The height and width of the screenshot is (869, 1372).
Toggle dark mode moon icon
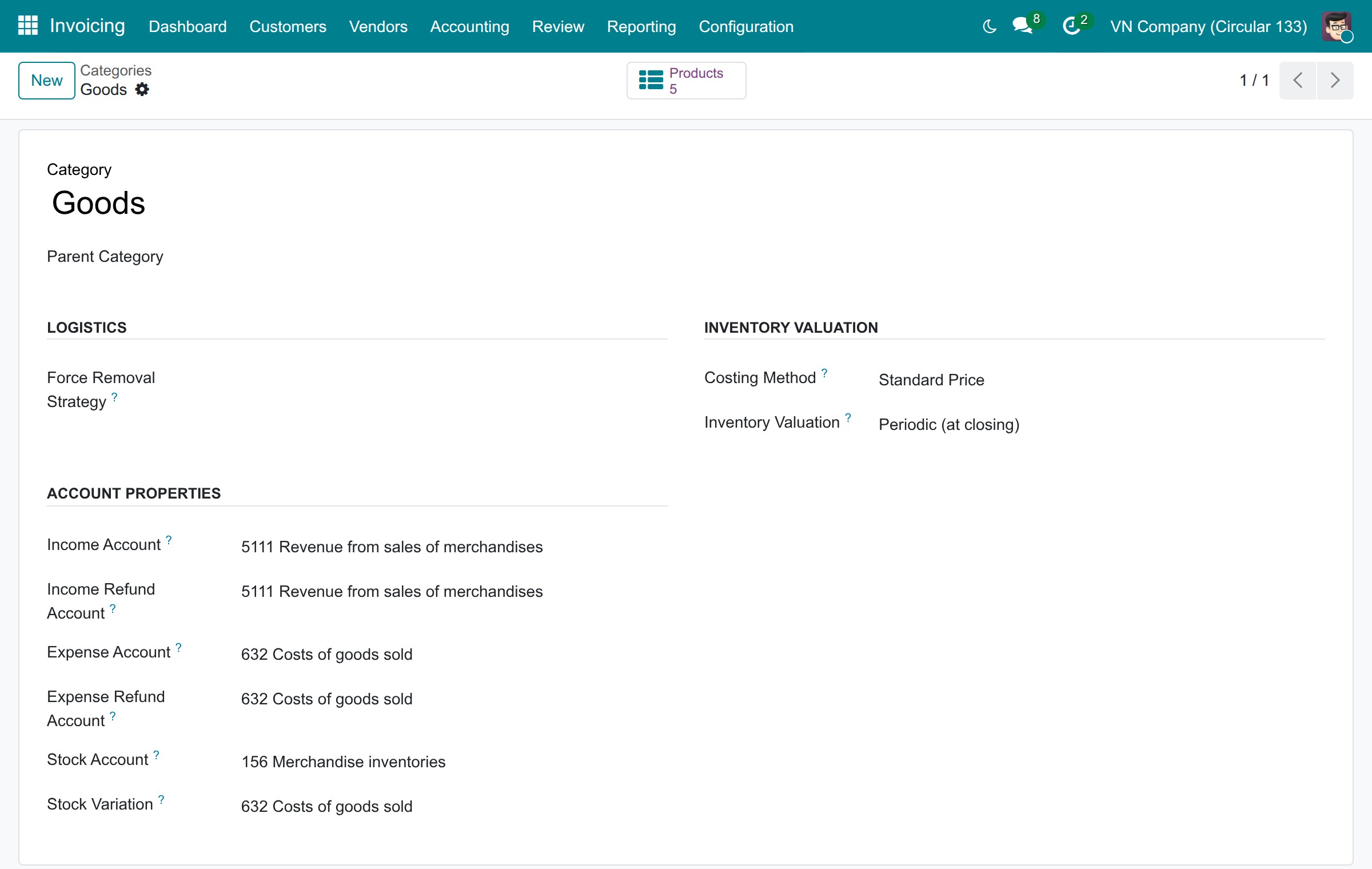pyautogui.click(x=990, y=26)
